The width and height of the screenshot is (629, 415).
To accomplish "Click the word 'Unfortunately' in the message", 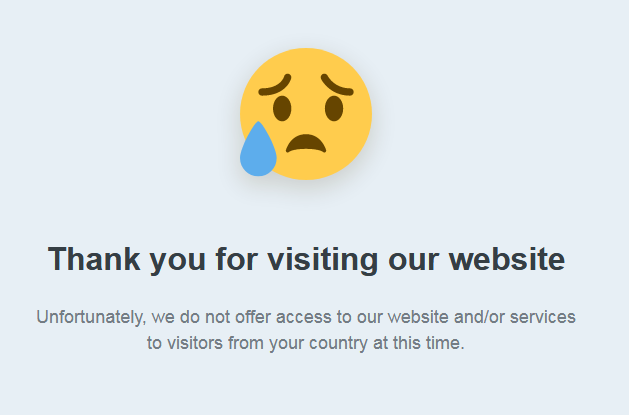I will pos(91,317).
